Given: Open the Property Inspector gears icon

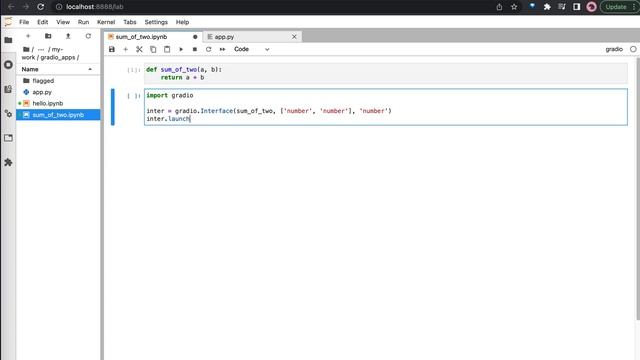Looking at the screenshot, I should [8, 113].
